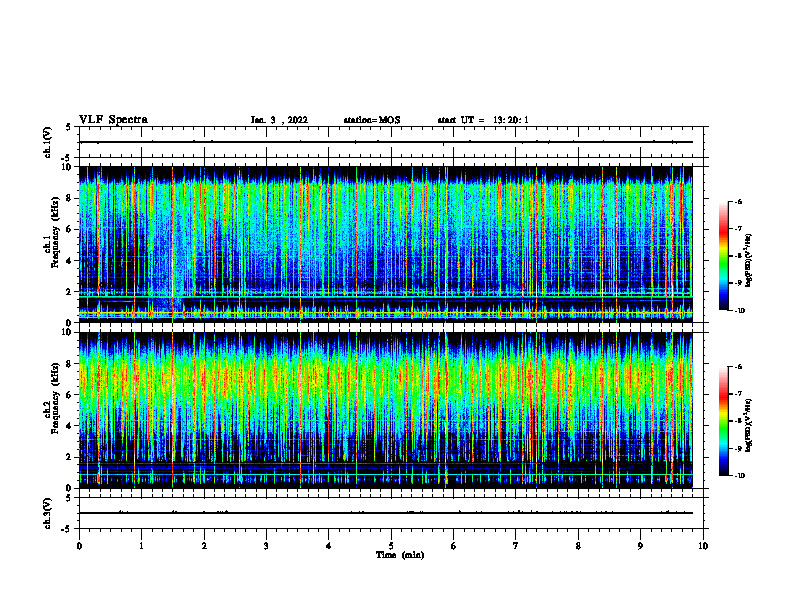Click ch.1 'Frequency (kHz)' axis label
The image size is (792, 612).
point(55,232)
